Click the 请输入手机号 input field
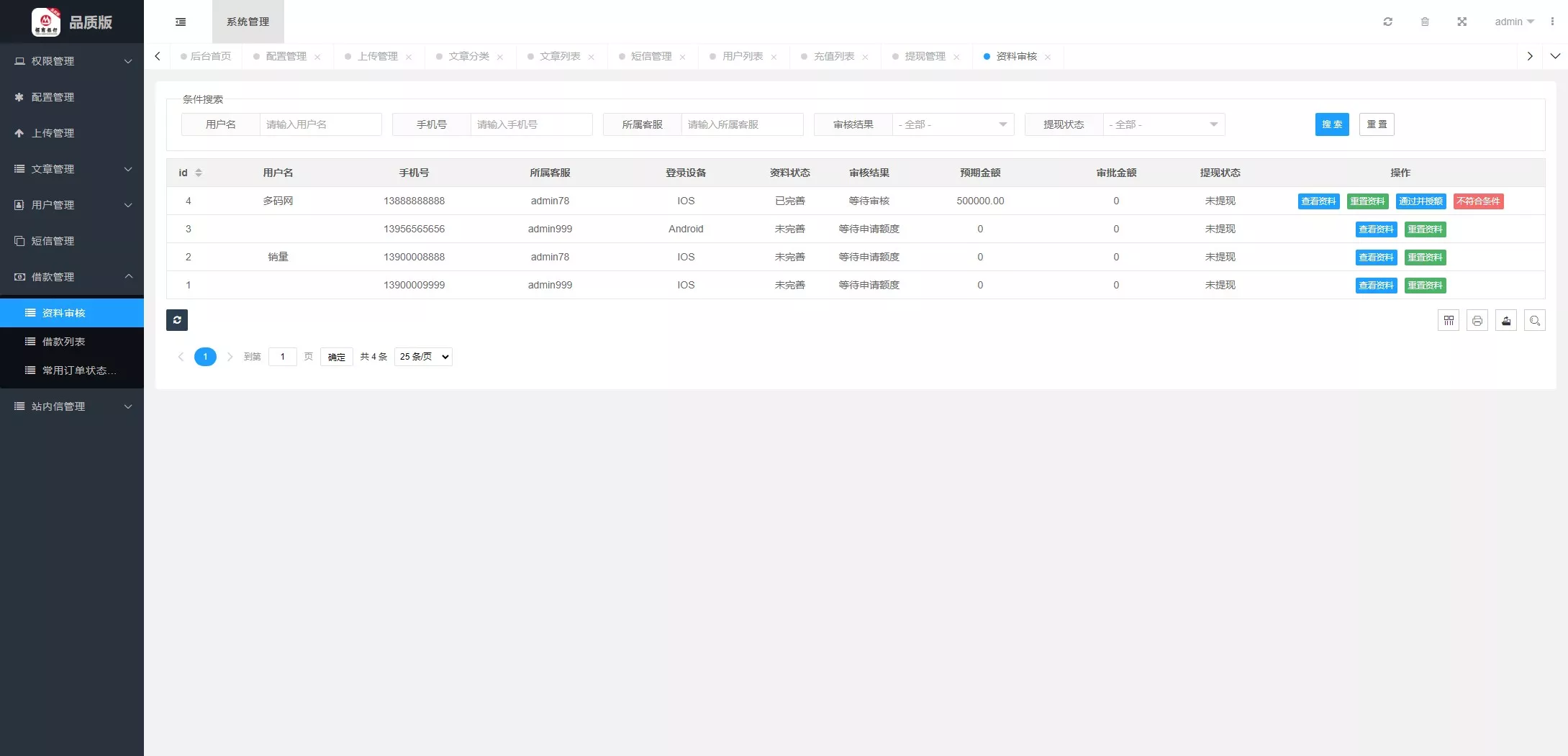The image size is (1568, 756). (x=530, y=124)
